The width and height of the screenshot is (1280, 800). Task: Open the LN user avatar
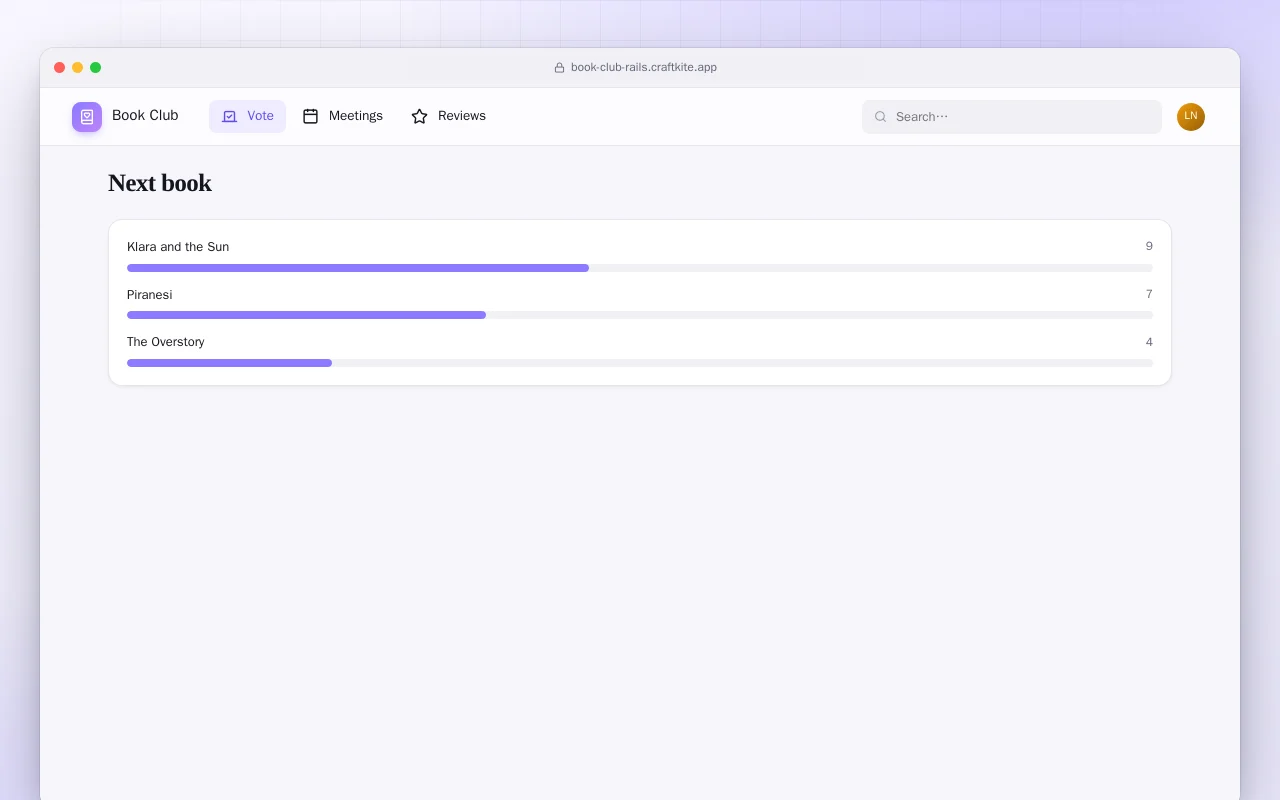(x=1191, y=117)
